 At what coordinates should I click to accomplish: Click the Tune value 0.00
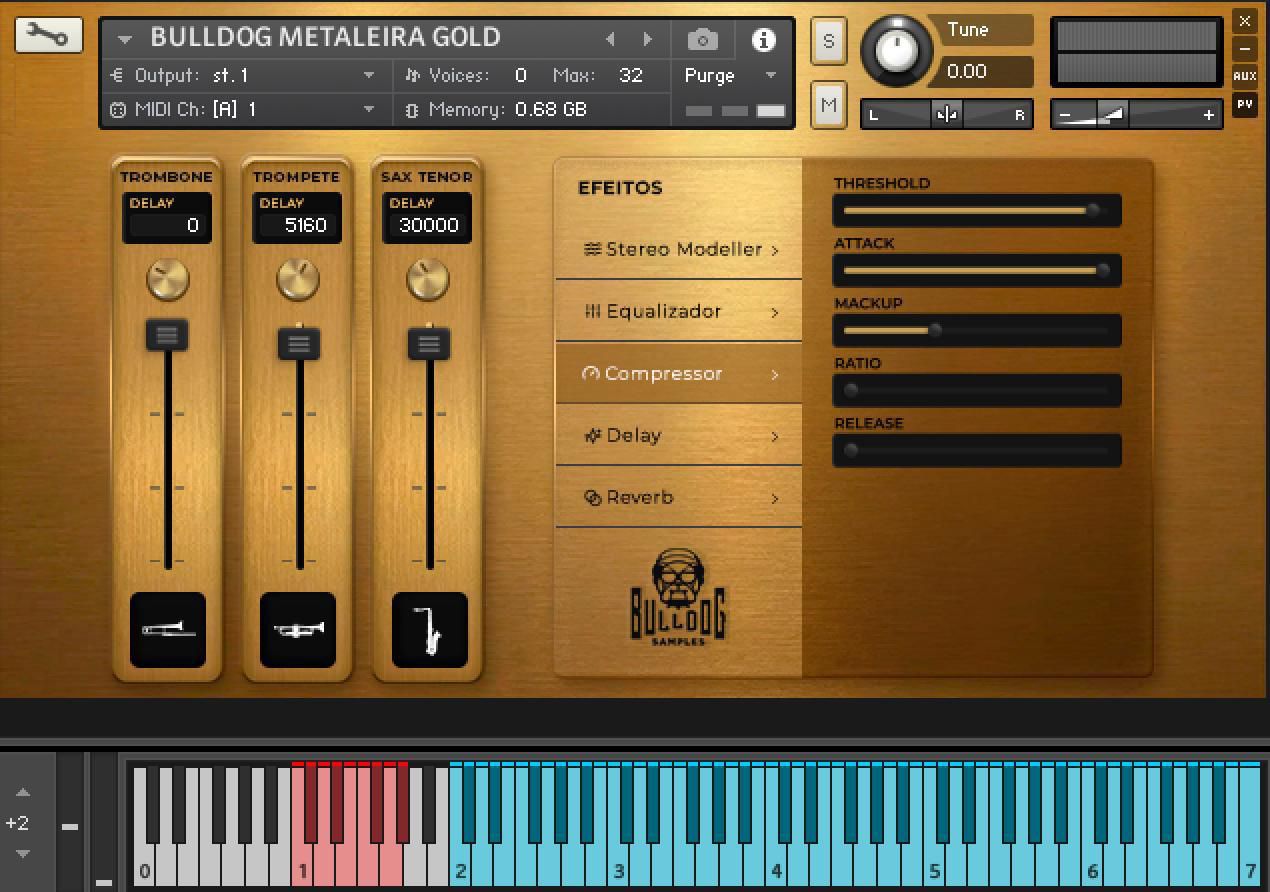click(967, 71)
